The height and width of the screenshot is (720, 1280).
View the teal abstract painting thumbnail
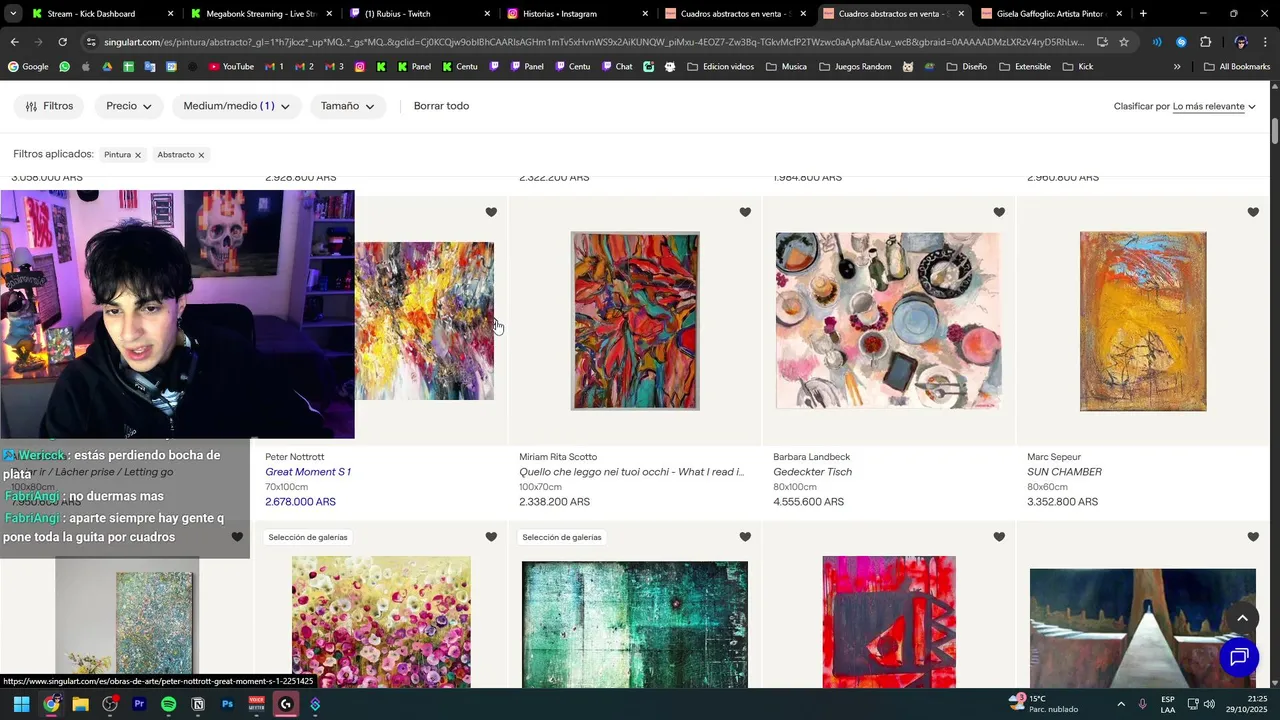pyautogui.click(x=635, y=624)
